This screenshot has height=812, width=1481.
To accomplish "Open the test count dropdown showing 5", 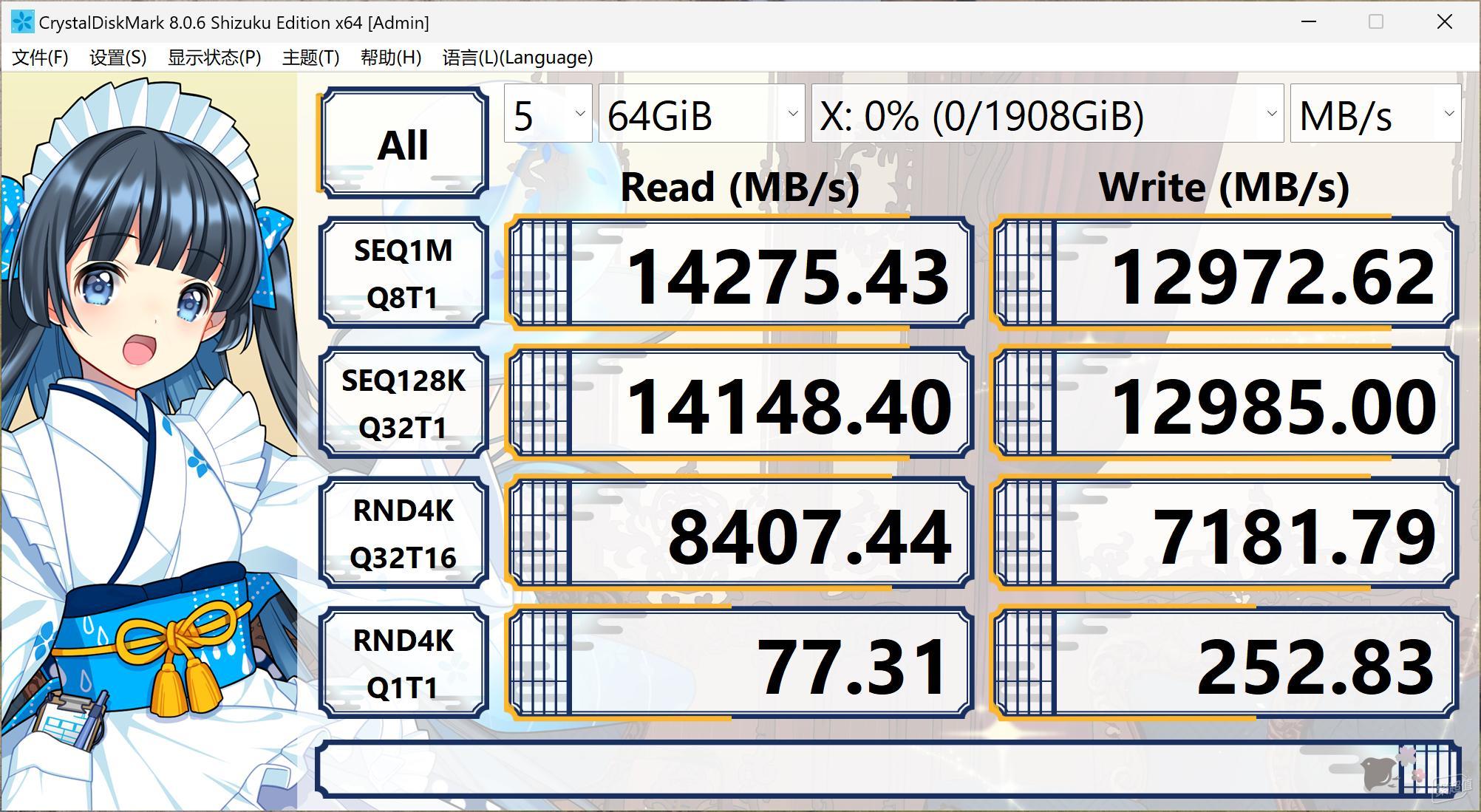I will point(548,114).
